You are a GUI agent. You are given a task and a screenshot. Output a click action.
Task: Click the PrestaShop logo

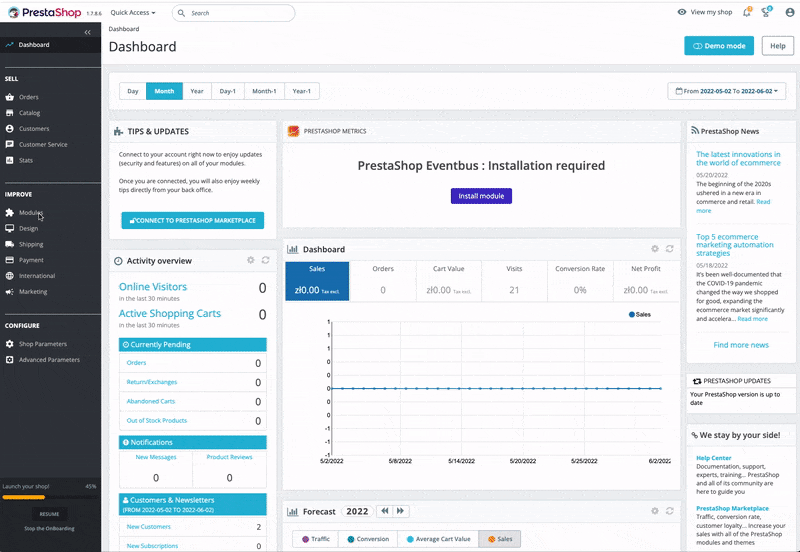click(45, 13)
